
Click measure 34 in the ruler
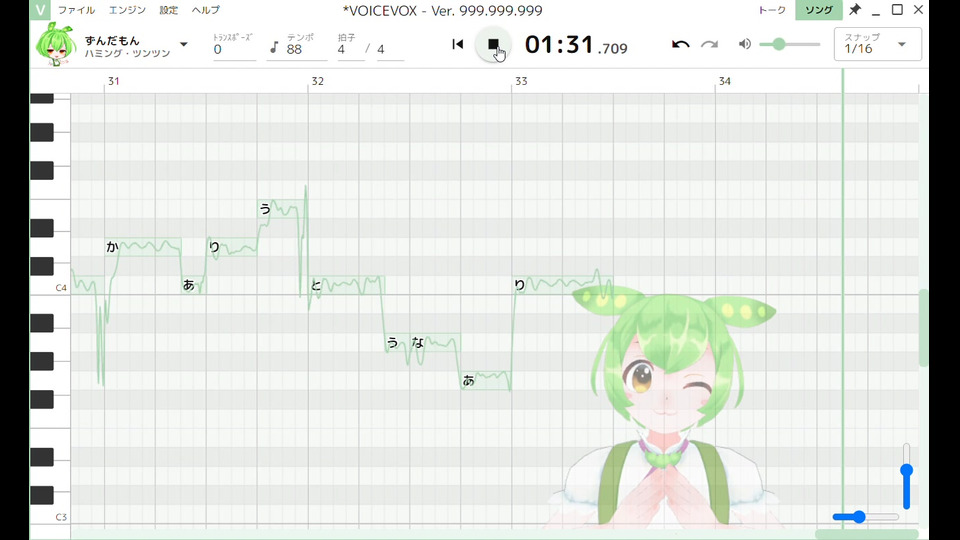click(724, 81)
